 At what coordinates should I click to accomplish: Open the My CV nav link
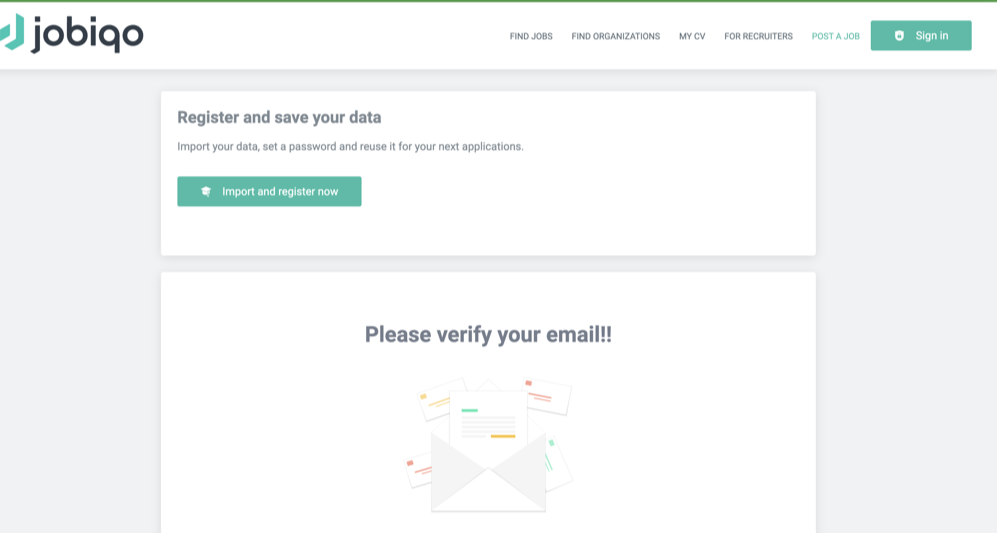[x=692, y=36]
